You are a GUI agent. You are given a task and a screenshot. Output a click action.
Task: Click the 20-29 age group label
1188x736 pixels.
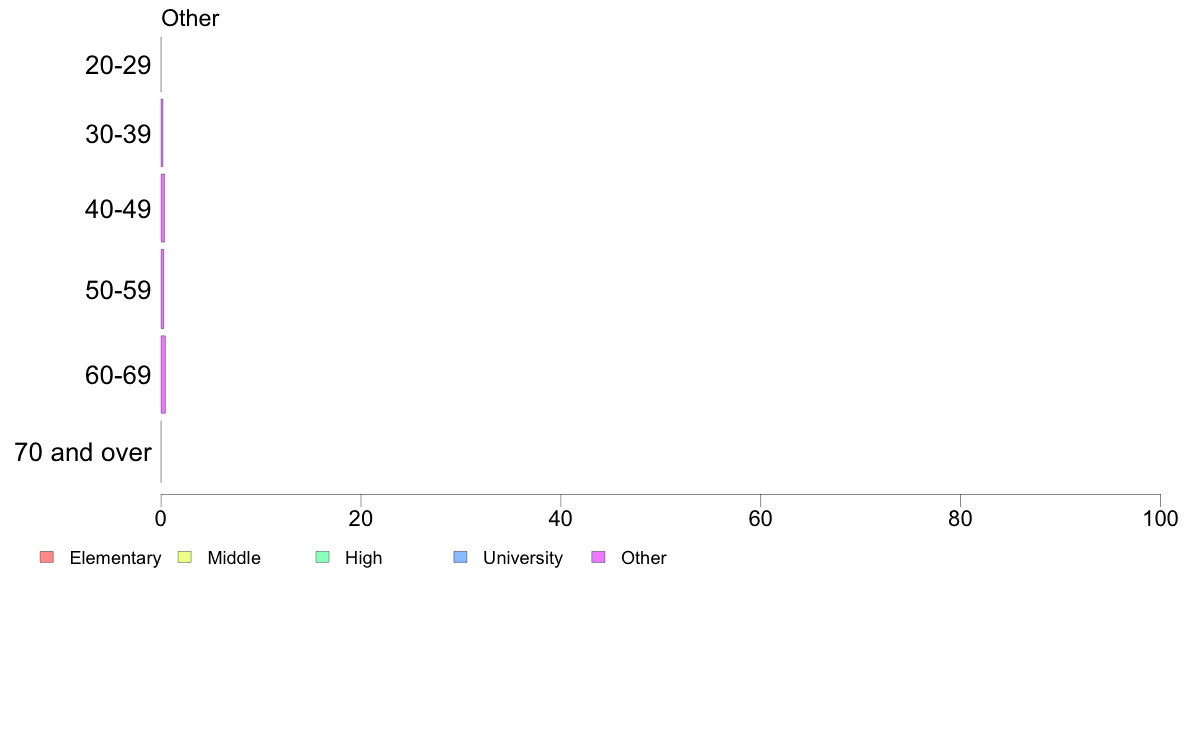tap(118, 65)
